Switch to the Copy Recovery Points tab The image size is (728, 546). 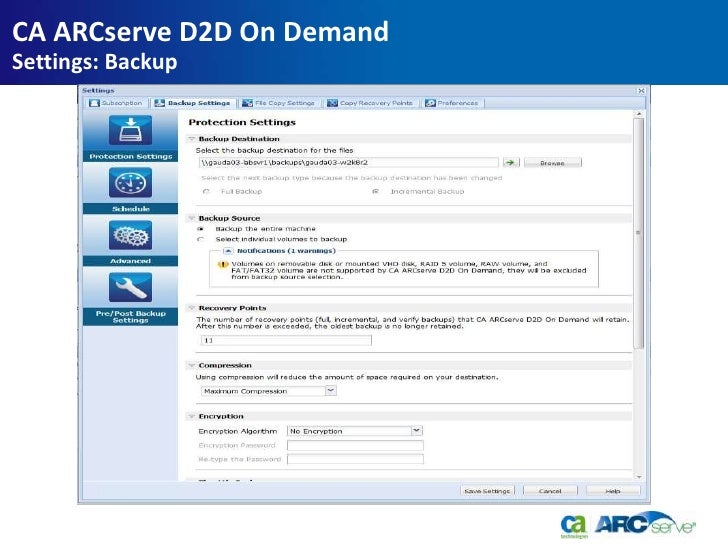[371, 103]
